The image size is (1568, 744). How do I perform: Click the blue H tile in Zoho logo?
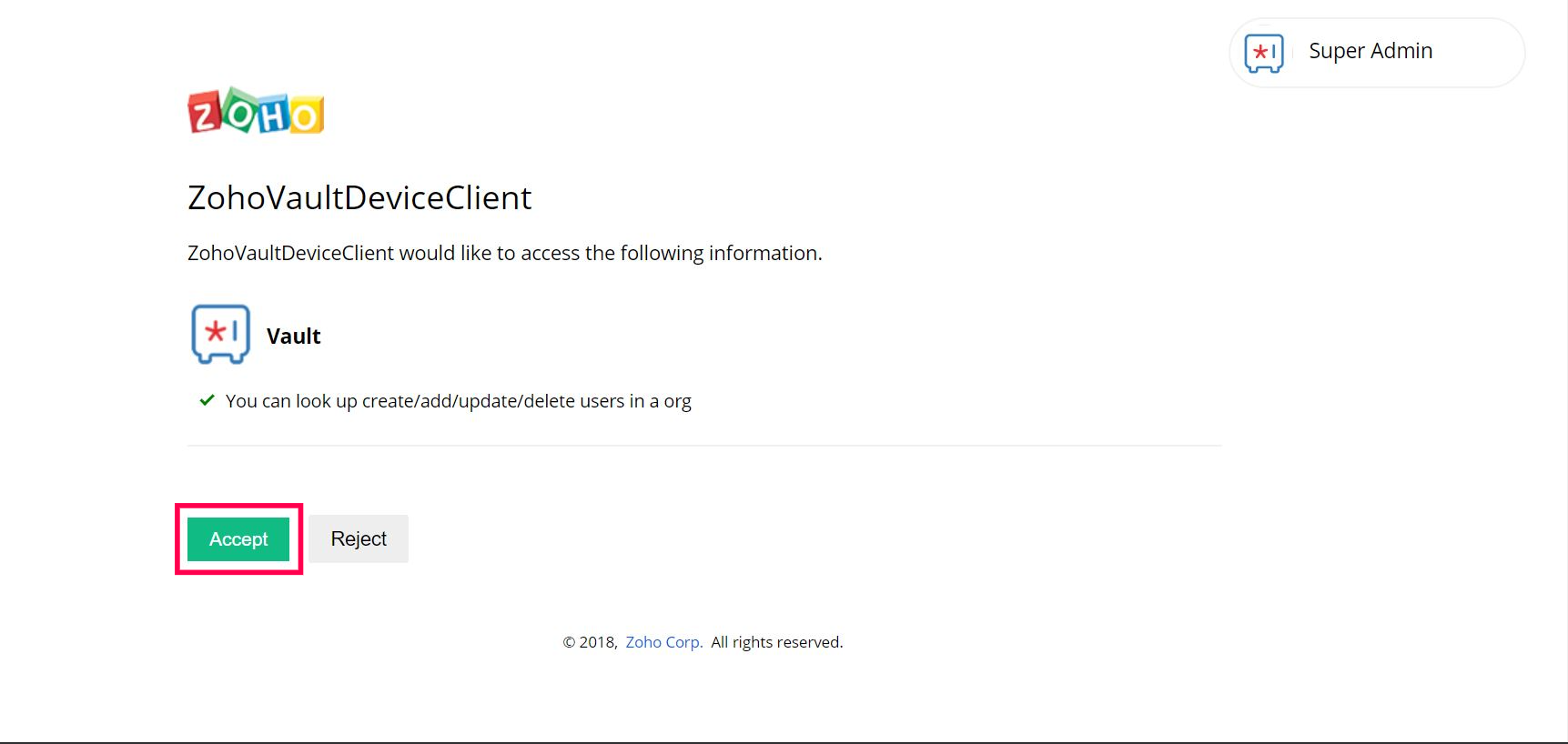coord(275,116)
